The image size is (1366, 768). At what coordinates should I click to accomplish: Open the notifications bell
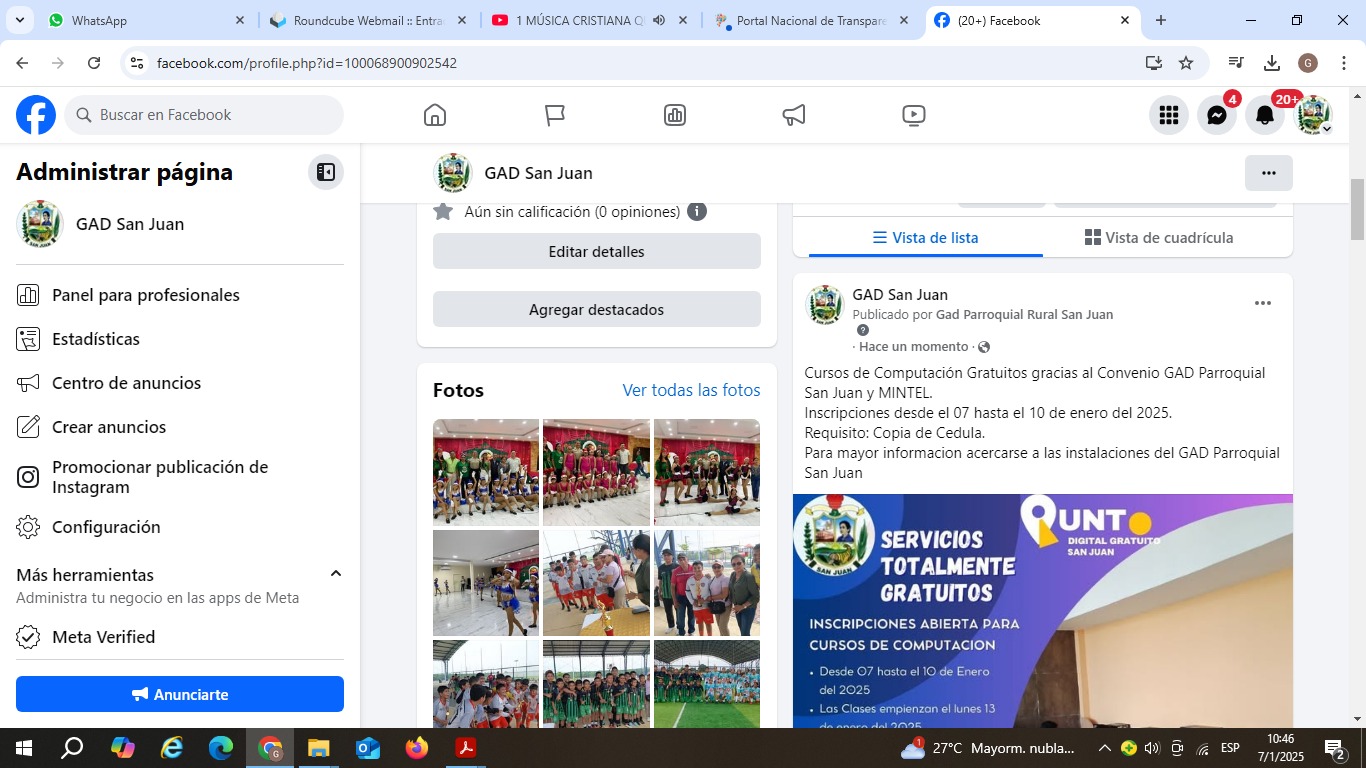click(x=1265, y=116)
